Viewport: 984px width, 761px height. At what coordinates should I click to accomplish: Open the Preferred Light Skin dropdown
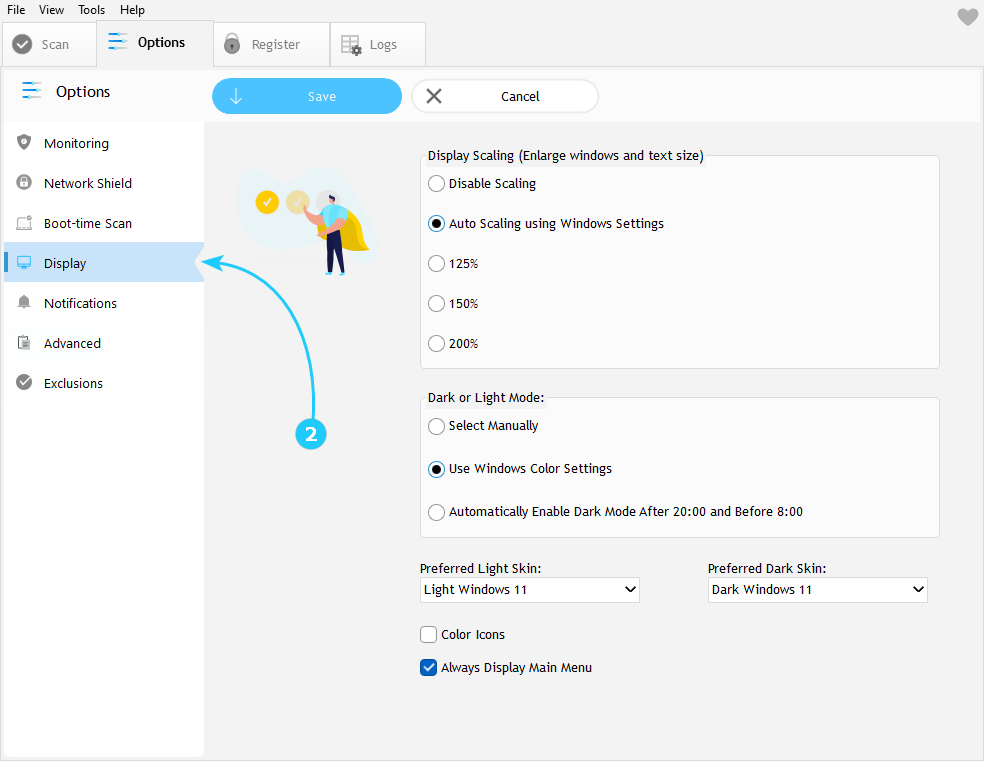click(x=529, y=590)
